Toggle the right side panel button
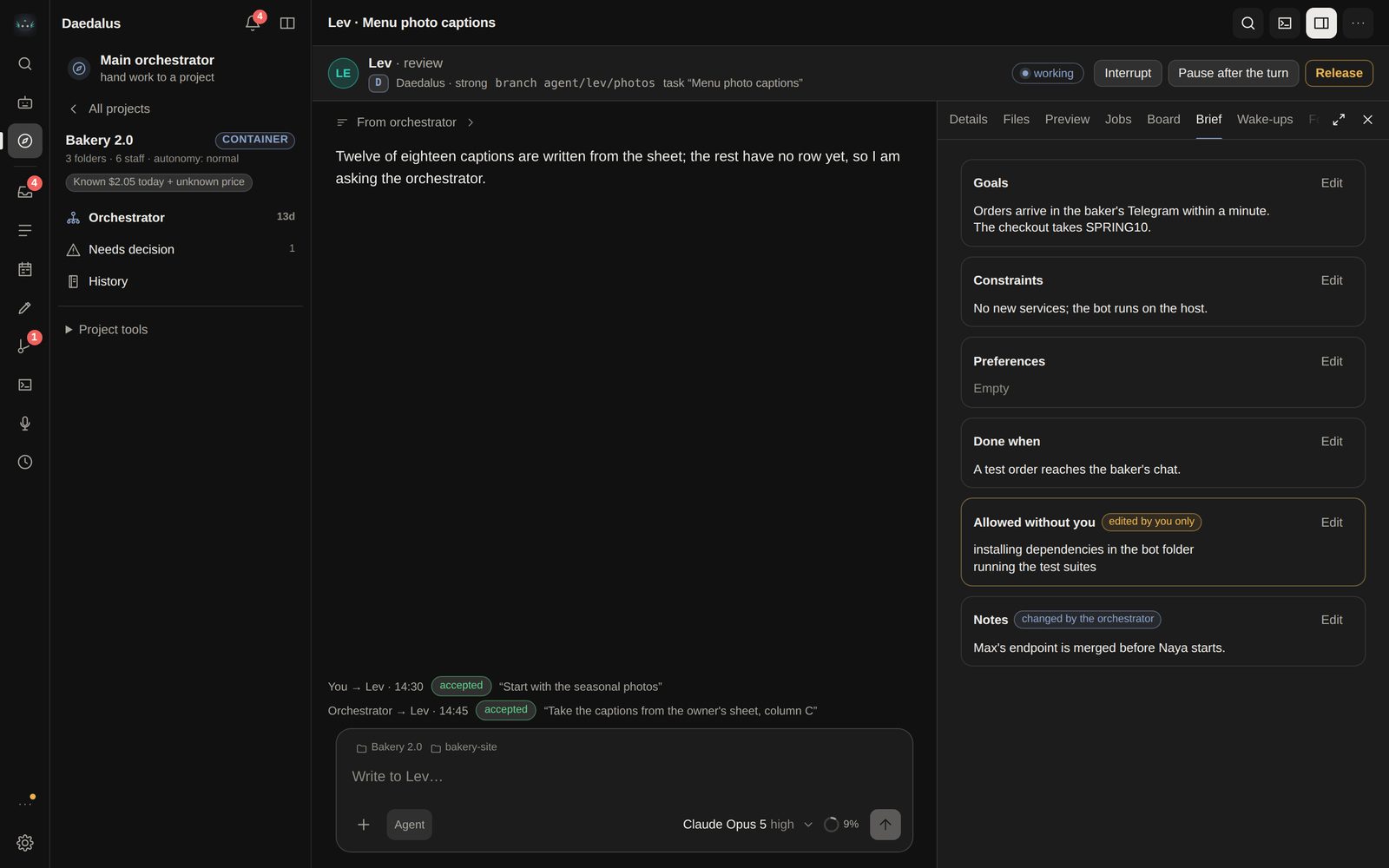The image size is (1389, 868). tap(1321, 23)
